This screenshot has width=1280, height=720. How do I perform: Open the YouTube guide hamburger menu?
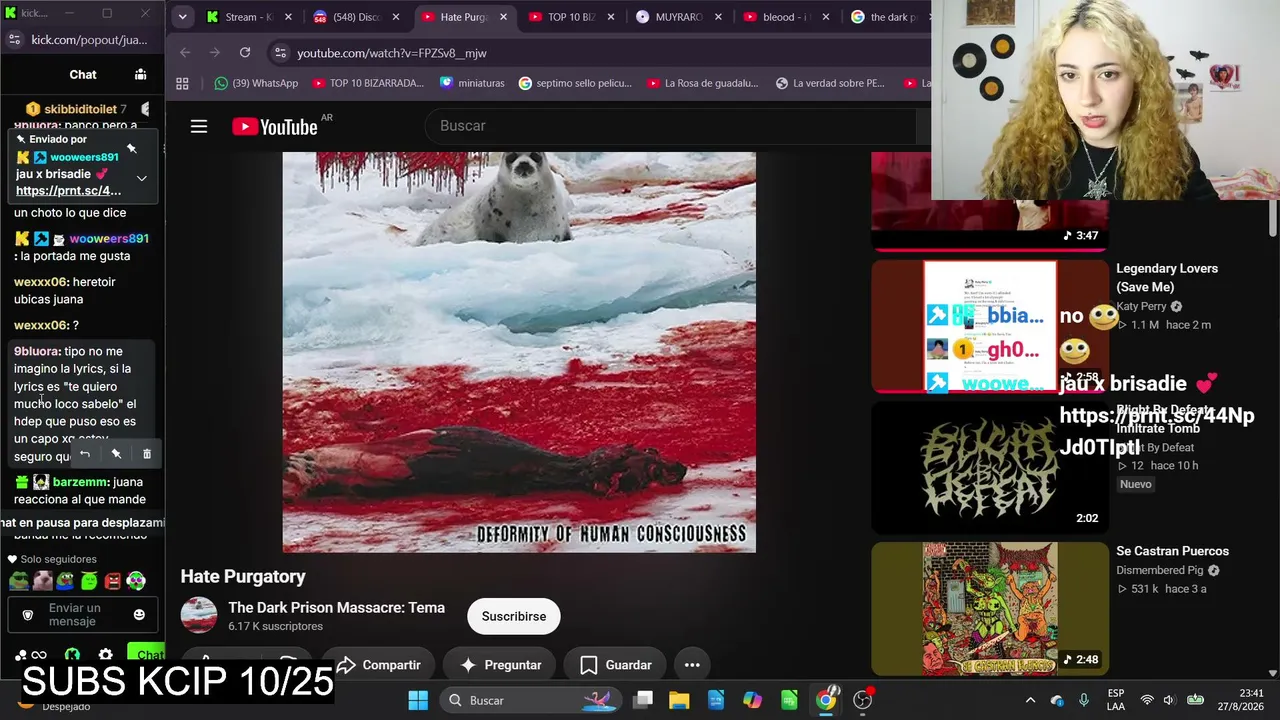coord(199,126)
